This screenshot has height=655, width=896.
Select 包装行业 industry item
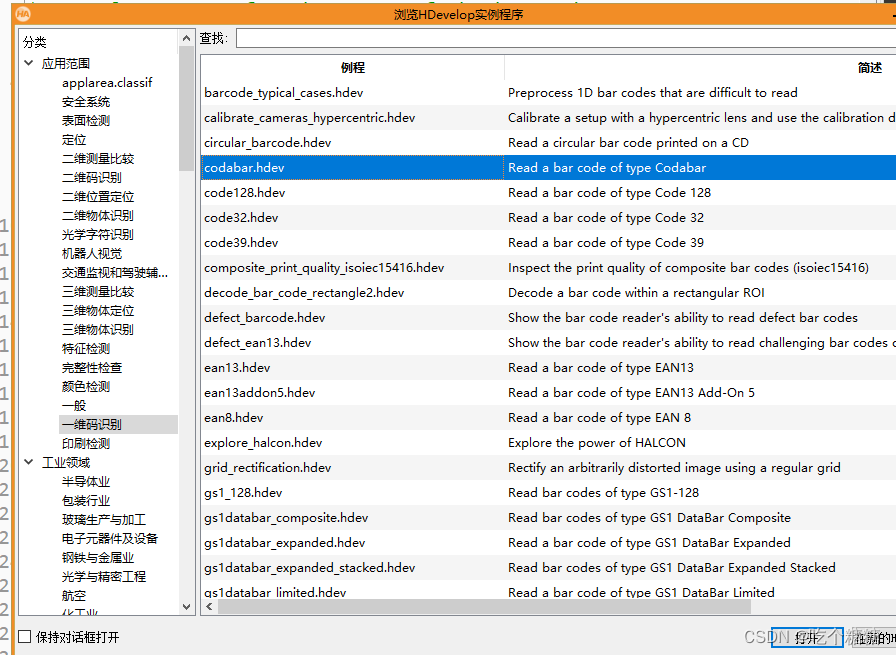(86, 500)
